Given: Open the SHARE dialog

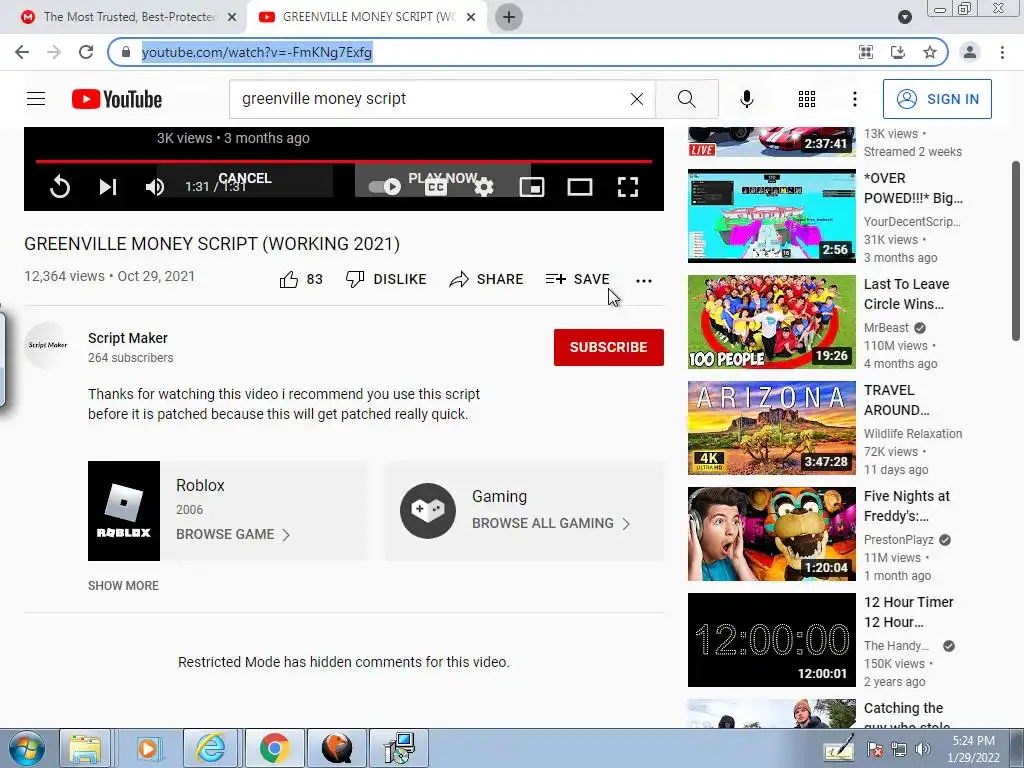Looking at the screenshot, I should tap(487, 280).
